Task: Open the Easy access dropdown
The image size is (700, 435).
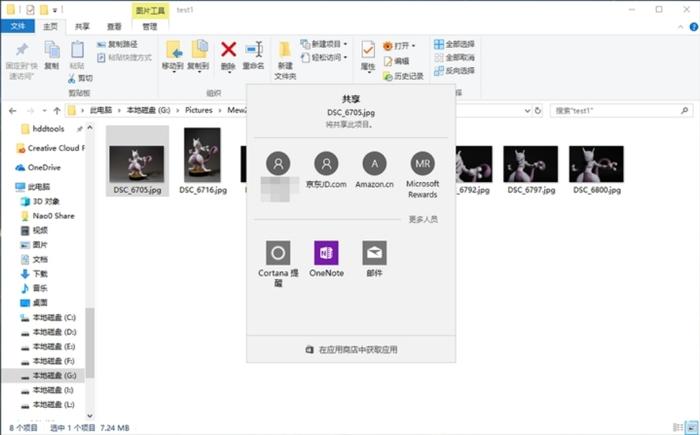Action: (324, 57)
